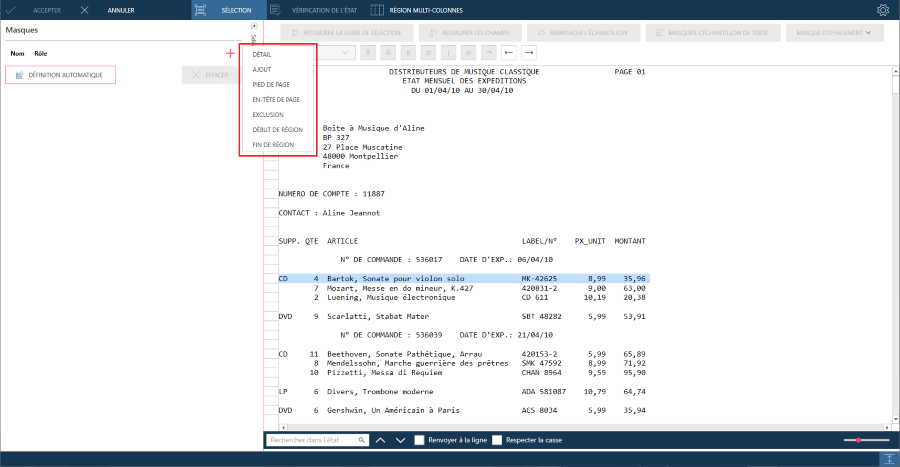Expand the Masque d'effacement dropdown

click(833, 33)
